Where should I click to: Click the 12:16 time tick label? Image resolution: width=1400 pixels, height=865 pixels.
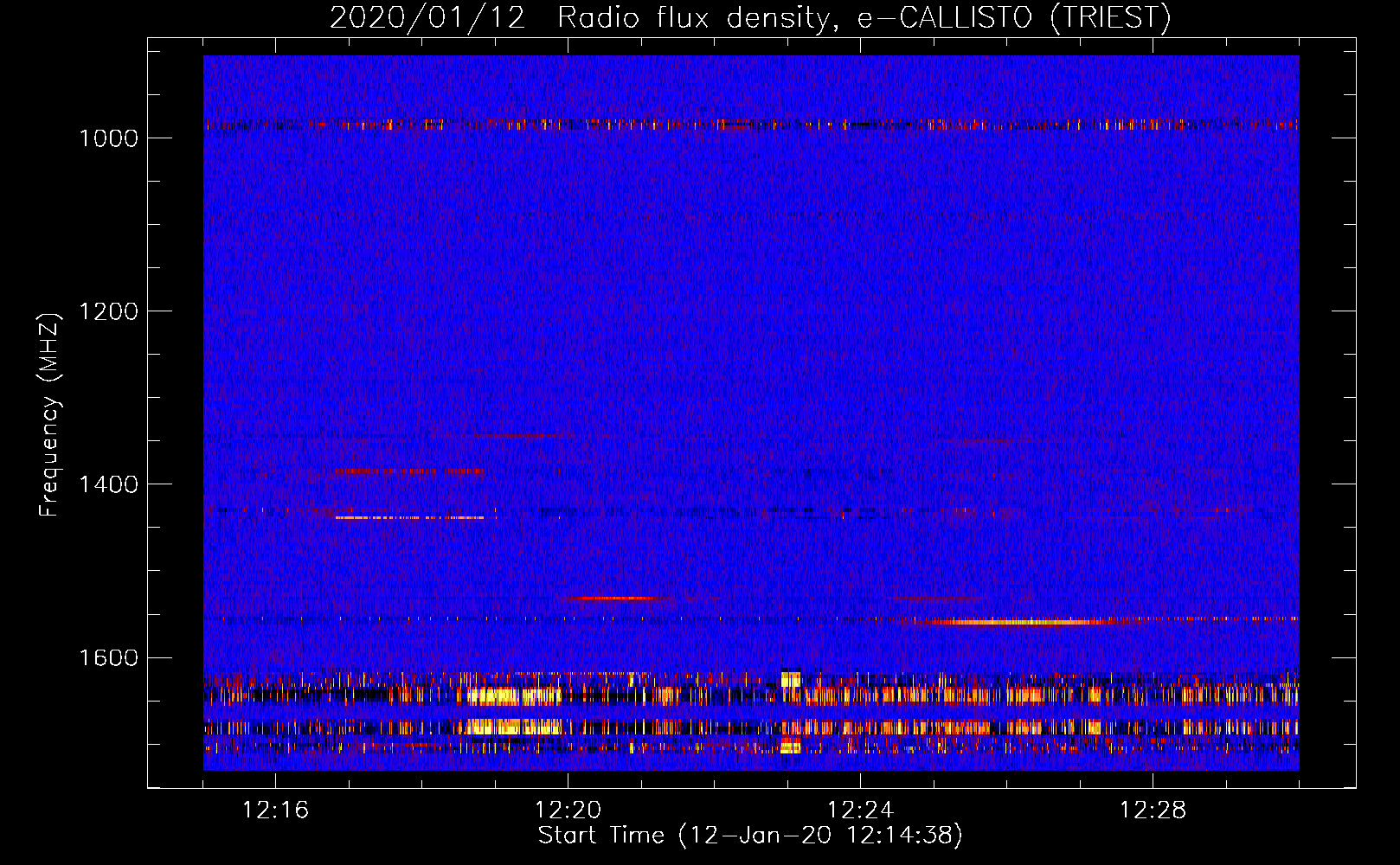coord(276,811)
